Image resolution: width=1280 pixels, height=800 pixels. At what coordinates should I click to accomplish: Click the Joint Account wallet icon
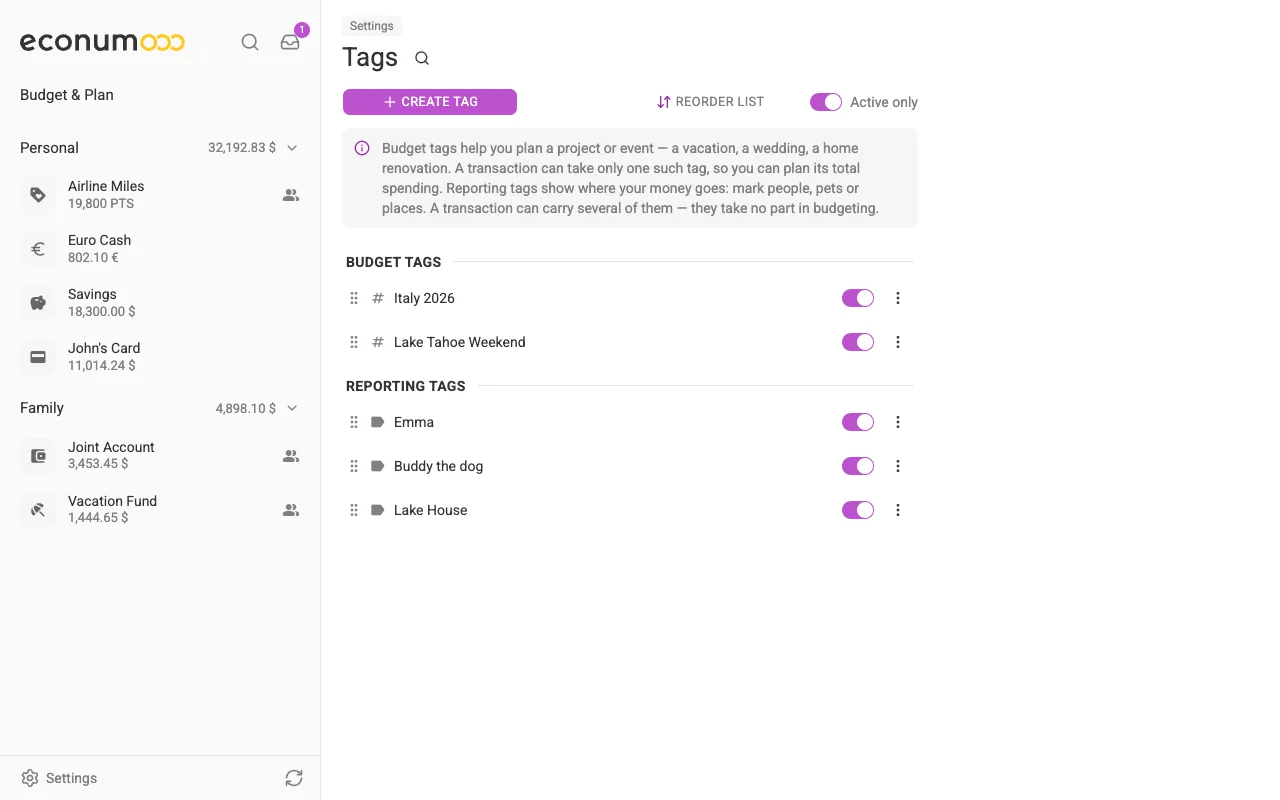[38, 456]
